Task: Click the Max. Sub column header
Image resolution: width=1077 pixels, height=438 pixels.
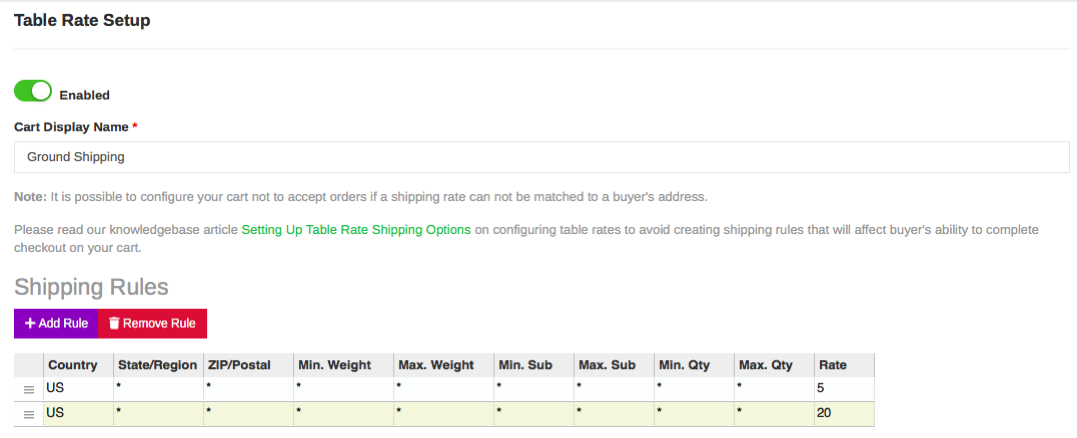Action: point(613,365)
